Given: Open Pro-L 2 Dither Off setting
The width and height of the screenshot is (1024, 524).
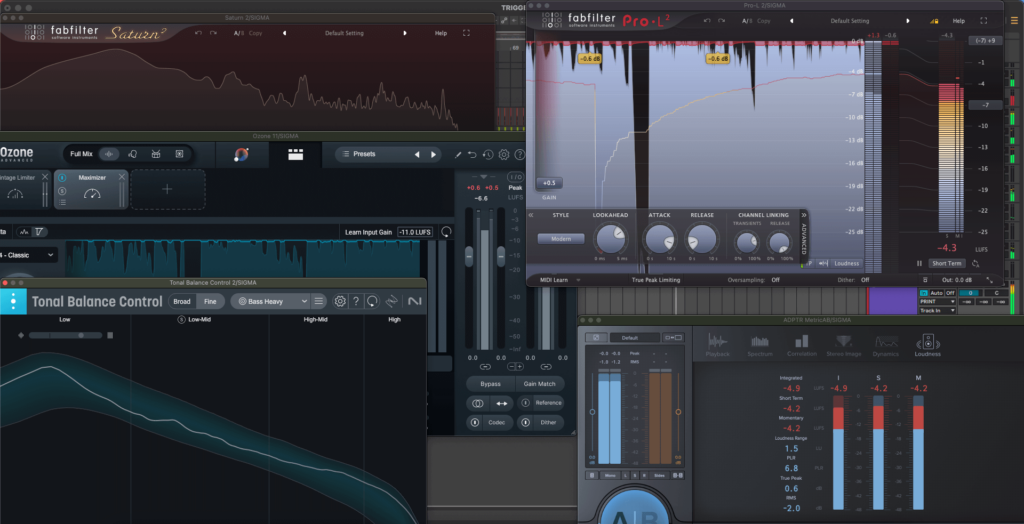Looking at the screenshot, I should [x=865, y=280].
